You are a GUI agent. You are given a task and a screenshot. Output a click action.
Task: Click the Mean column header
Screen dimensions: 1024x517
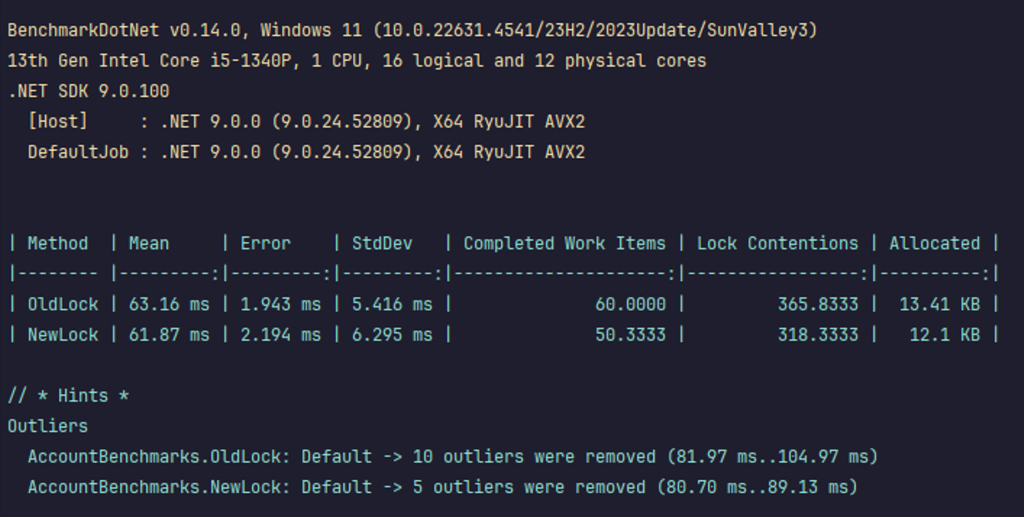pyautogui.click(x=148, y=243)
